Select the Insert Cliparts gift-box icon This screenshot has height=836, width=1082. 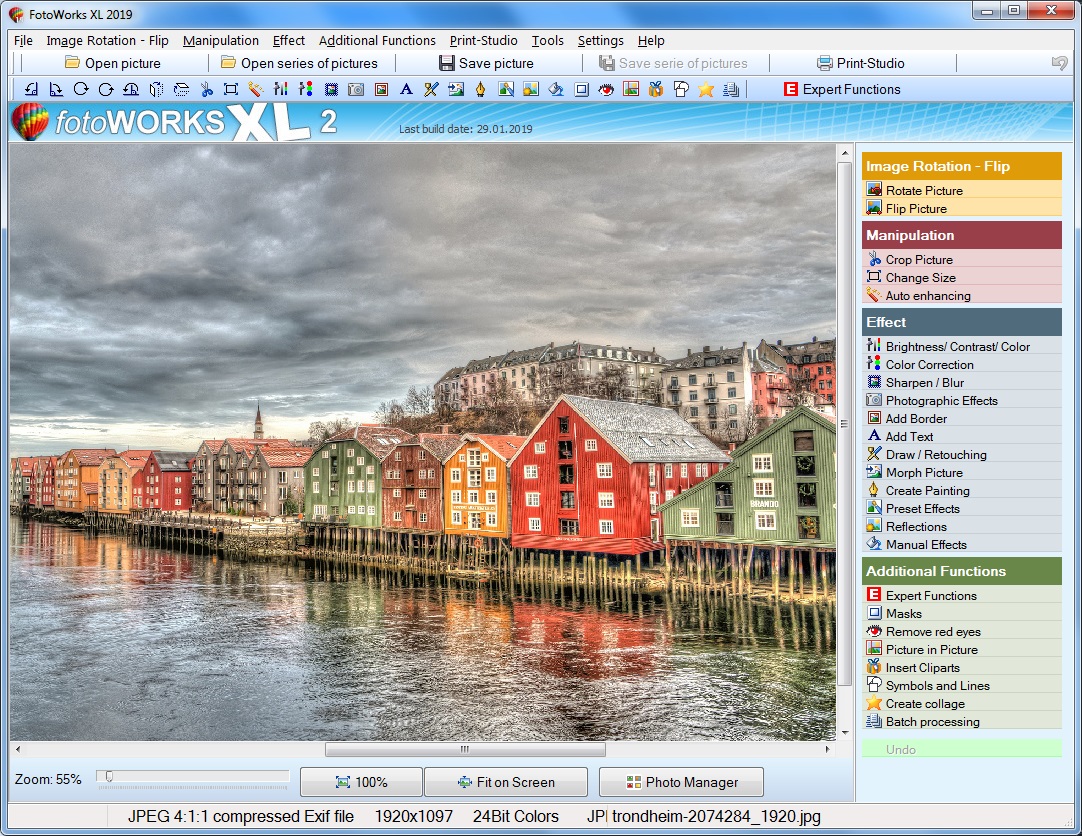[x=655, y=89]
